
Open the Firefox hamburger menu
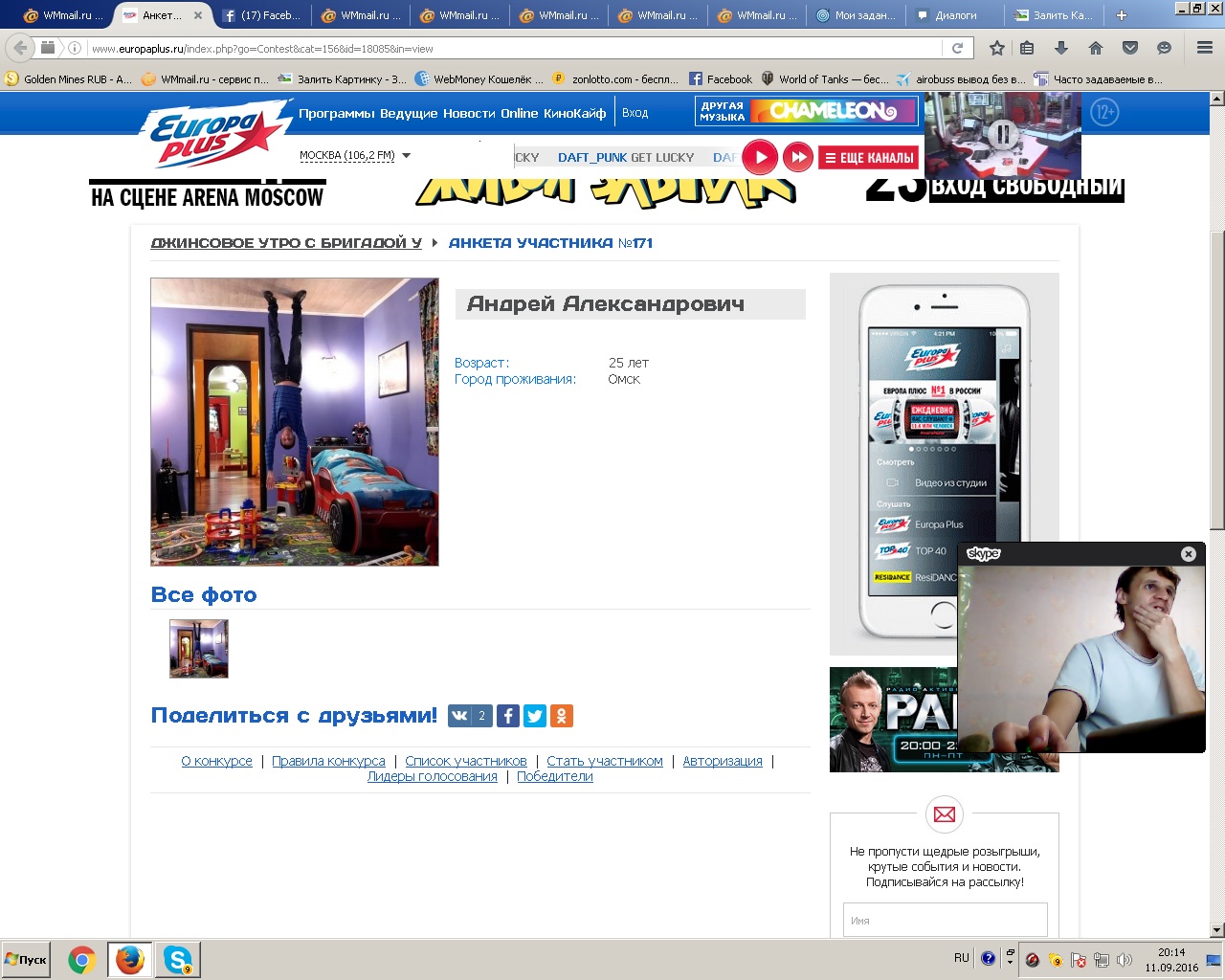1205,48
